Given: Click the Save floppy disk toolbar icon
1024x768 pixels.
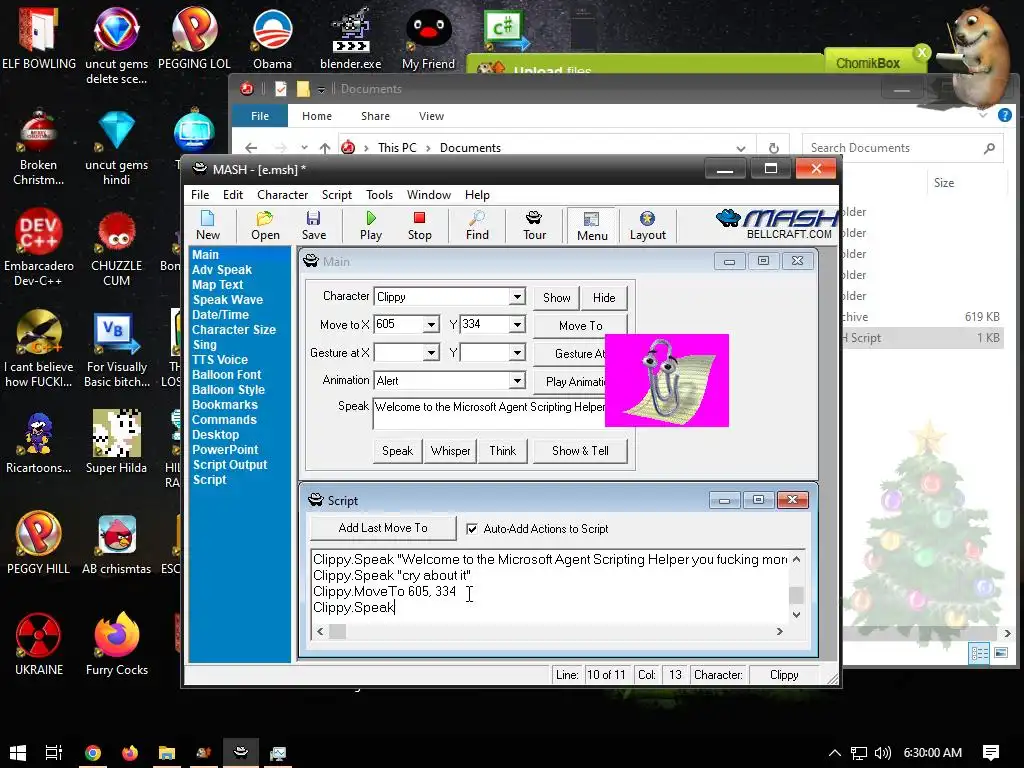Looking at the screenshot, I should tap(313, 225).
